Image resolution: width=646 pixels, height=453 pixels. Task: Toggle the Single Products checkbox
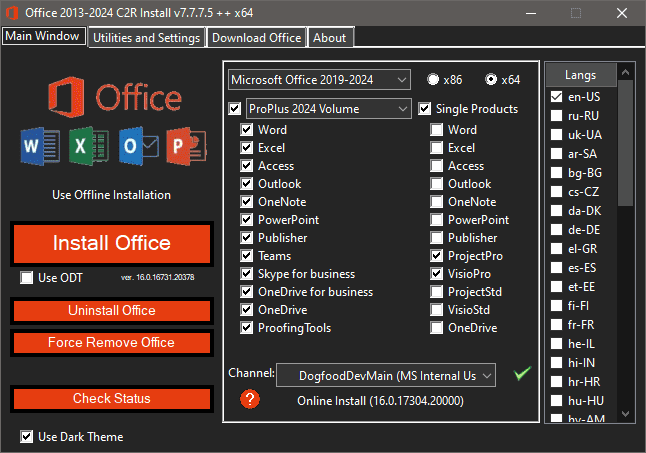tap(425, 109)
